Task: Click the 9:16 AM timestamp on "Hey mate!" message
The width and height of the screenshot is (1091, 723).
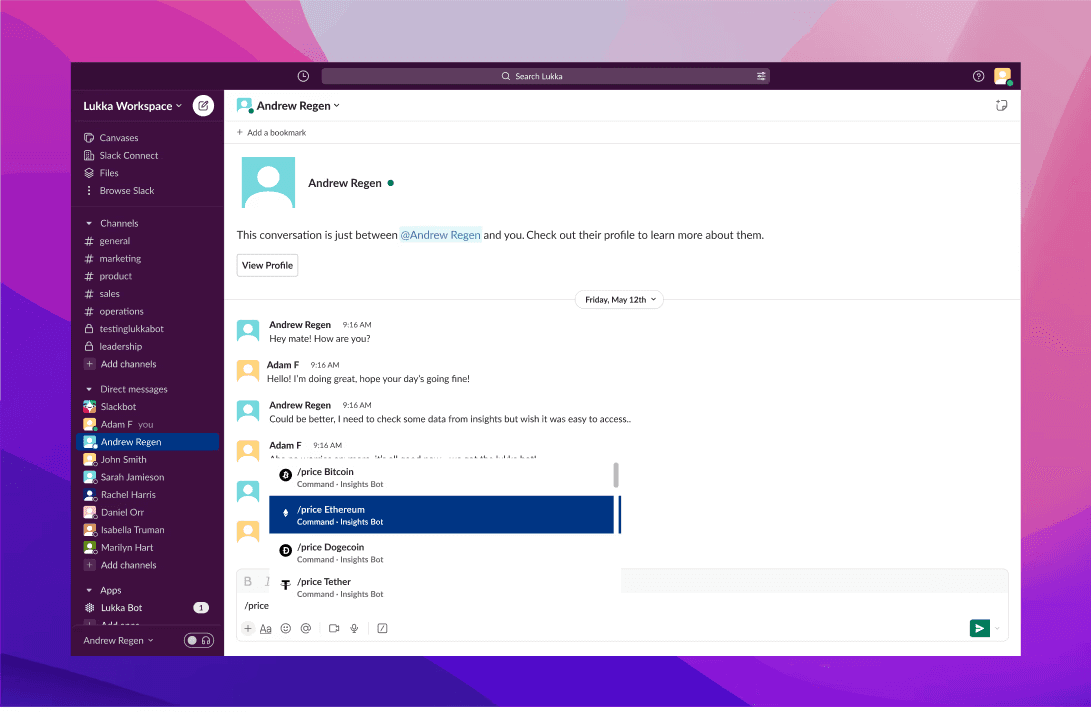Action: coord(357,325)
